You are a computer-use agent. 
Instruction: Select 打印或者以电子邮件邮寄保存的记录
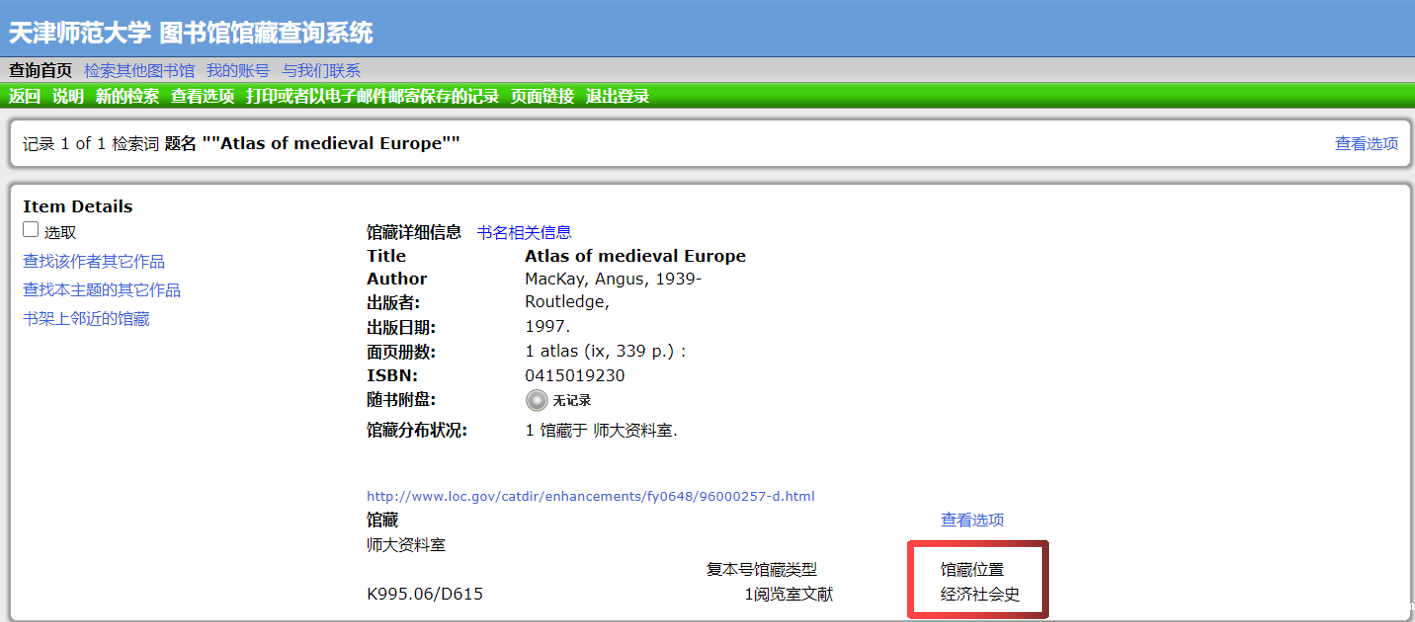point(372,97)
